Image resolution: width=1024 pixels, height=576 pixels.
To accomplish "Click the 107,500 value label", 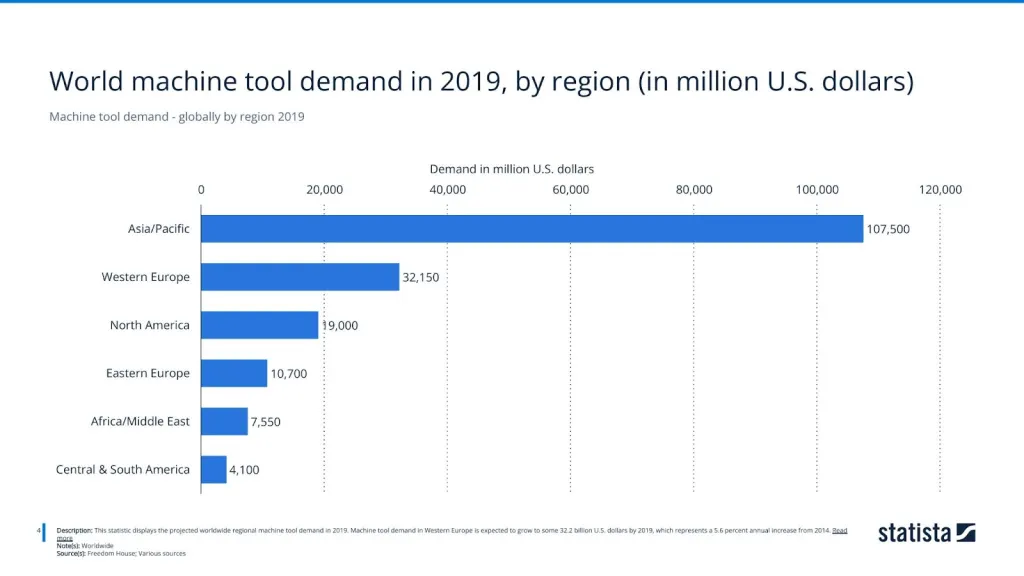I will 888,229.
